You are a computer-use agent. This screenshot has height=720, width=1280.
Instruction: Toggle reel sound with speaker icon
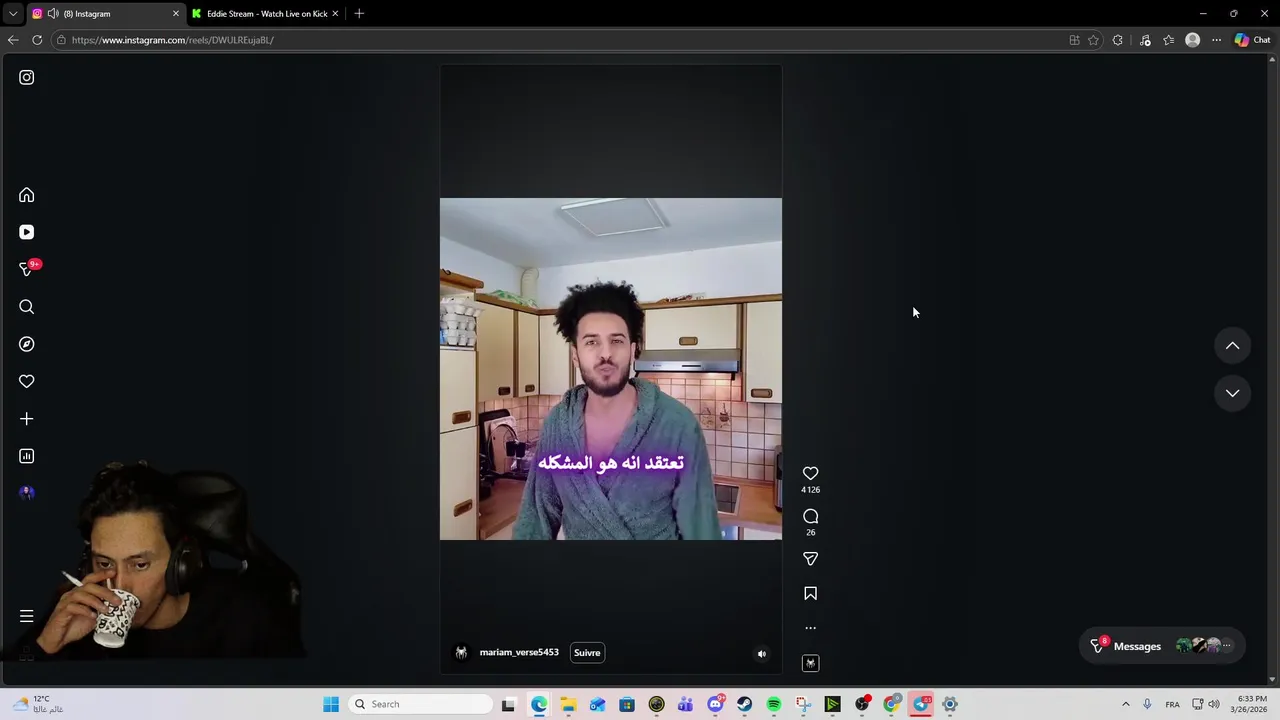point(761,654)
